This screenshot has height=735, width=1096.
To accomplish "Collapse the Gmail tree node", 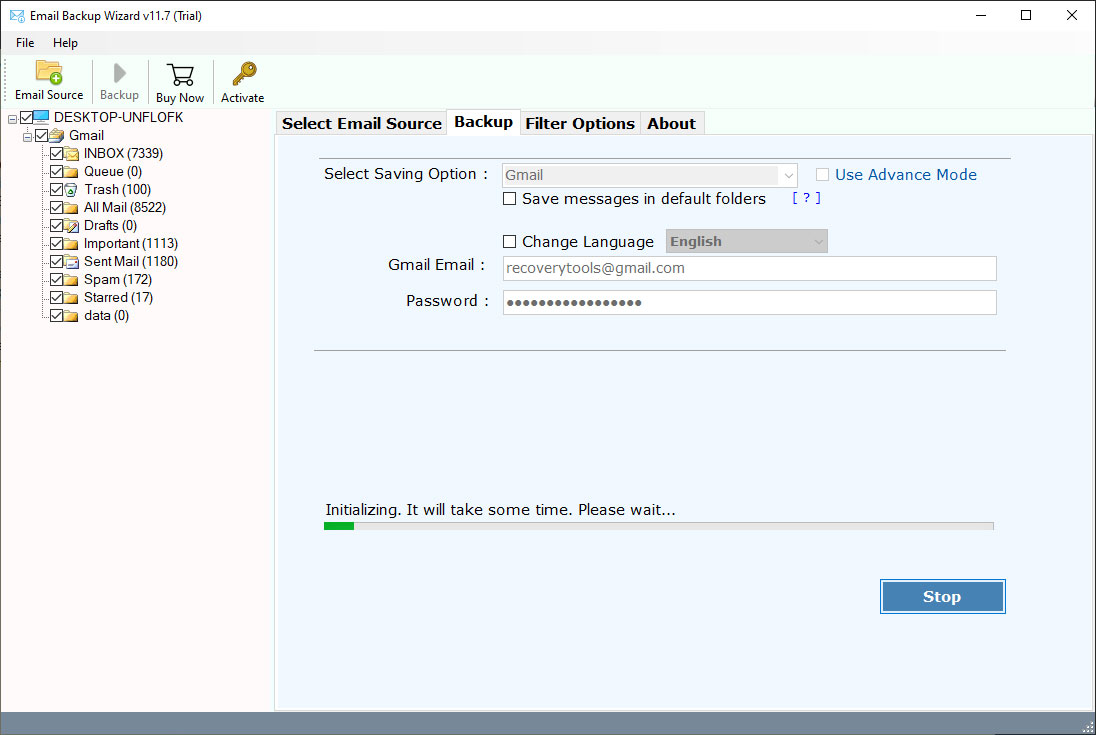I will click(27, 137).
